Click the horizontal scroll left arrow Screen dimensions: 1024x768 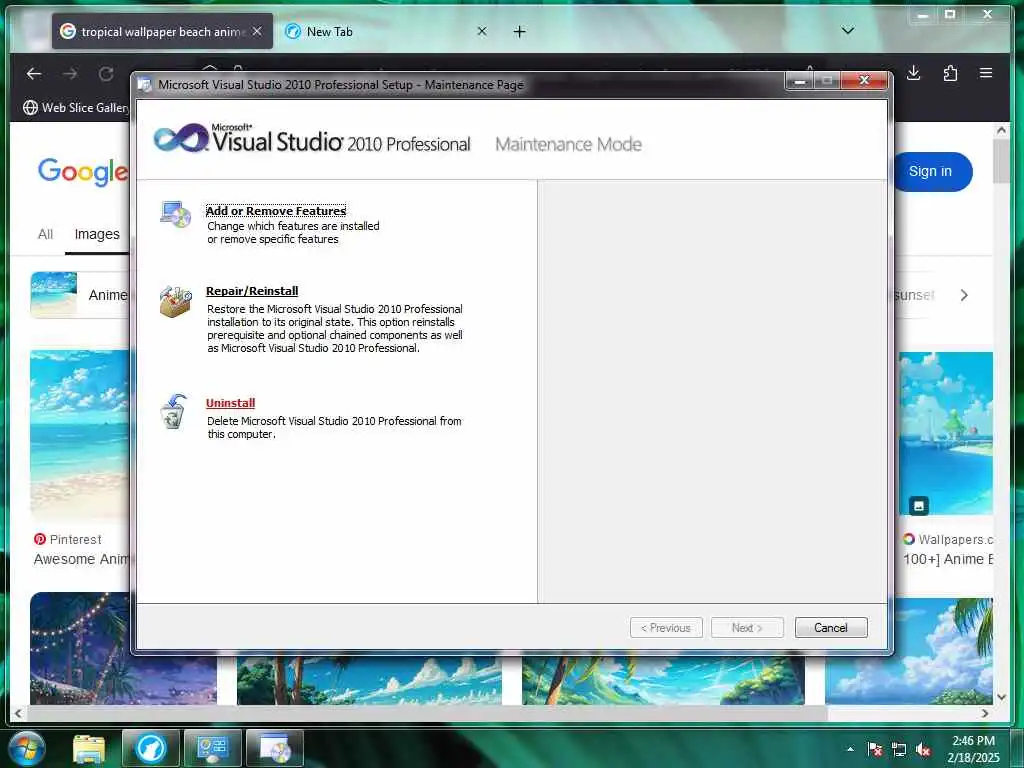18,714
